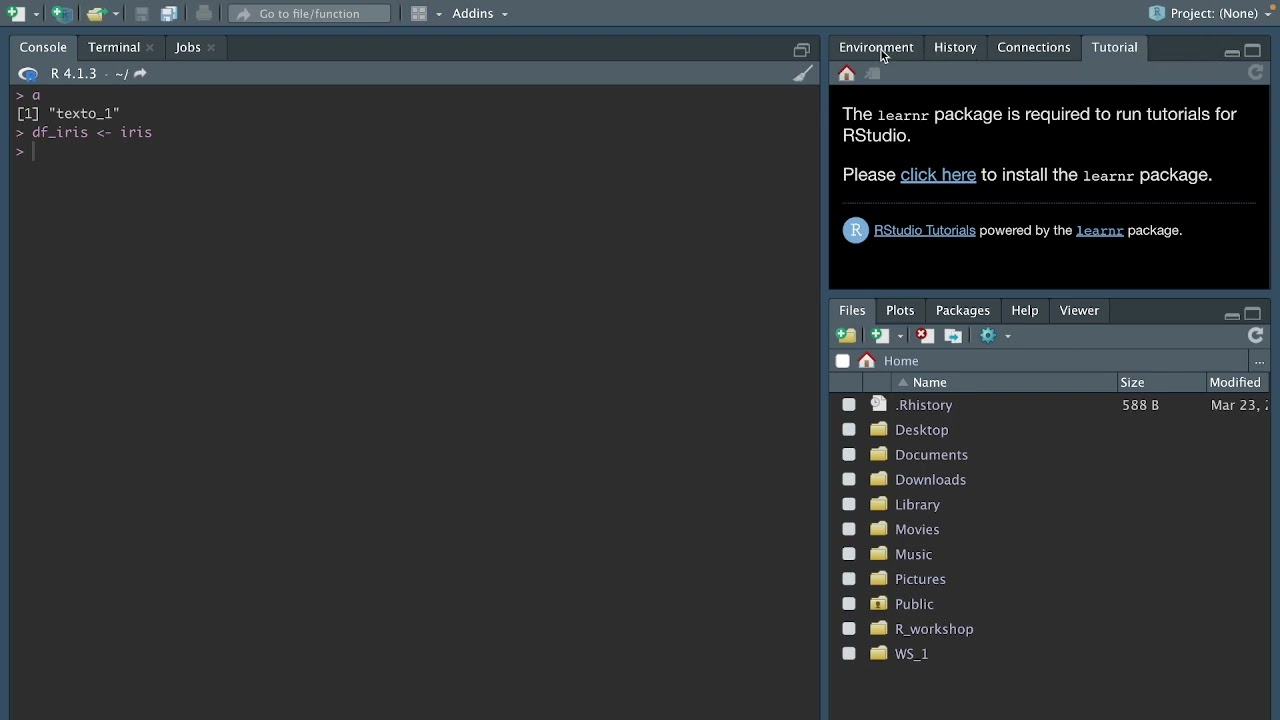Click the Create a Project icon
Screen dimensions: 1280x720
(x=62, y=14)
